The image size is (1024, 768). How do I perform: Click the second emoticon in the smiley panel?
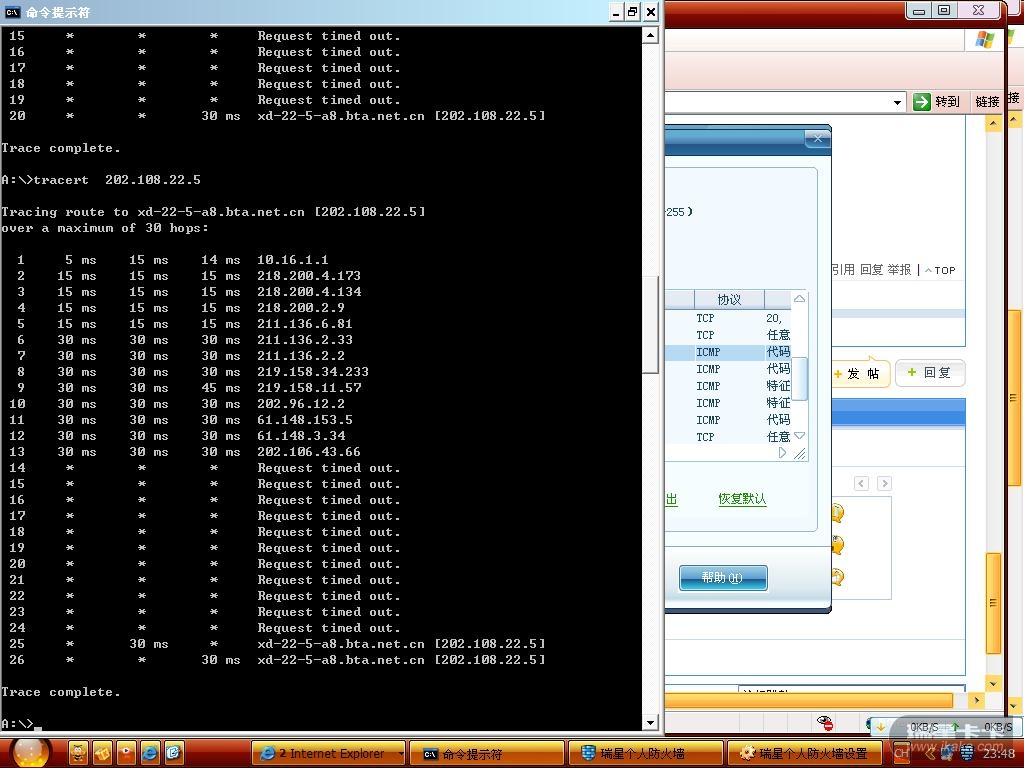tap(838, 544)
